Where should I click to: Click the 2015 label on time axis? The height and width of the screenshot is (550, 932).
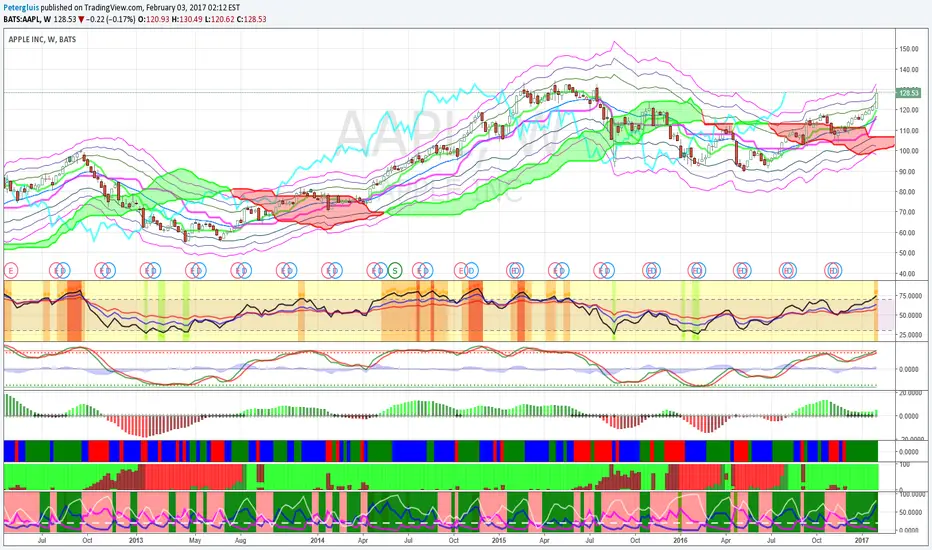[x=499, y=540]
